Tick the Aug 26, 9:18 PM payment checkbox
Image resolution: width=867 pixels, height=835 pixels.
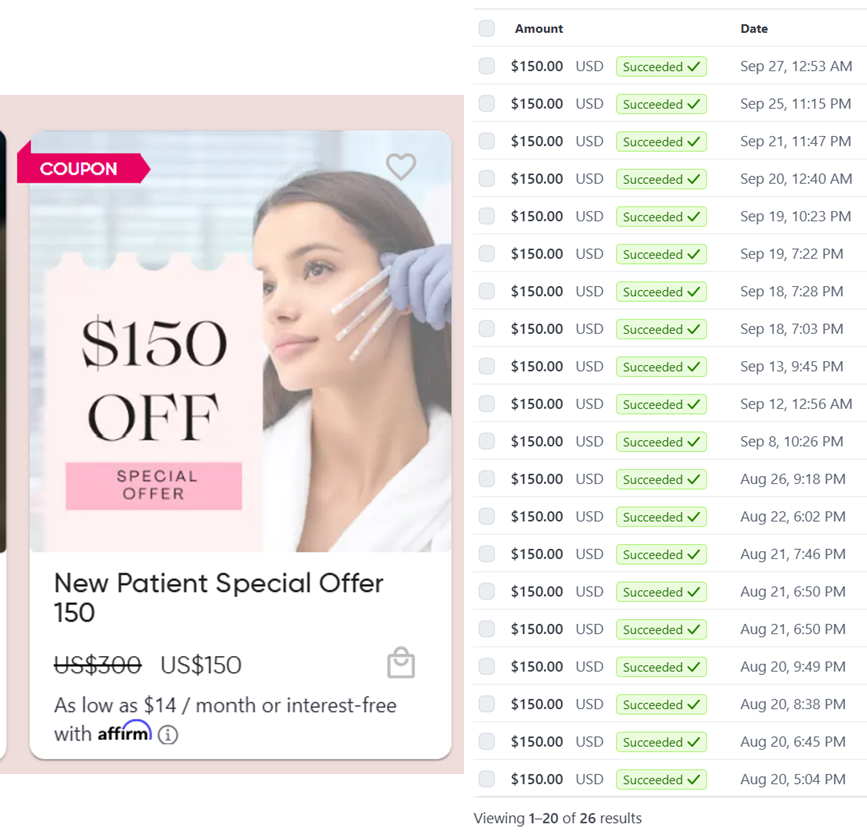(487, 479)
